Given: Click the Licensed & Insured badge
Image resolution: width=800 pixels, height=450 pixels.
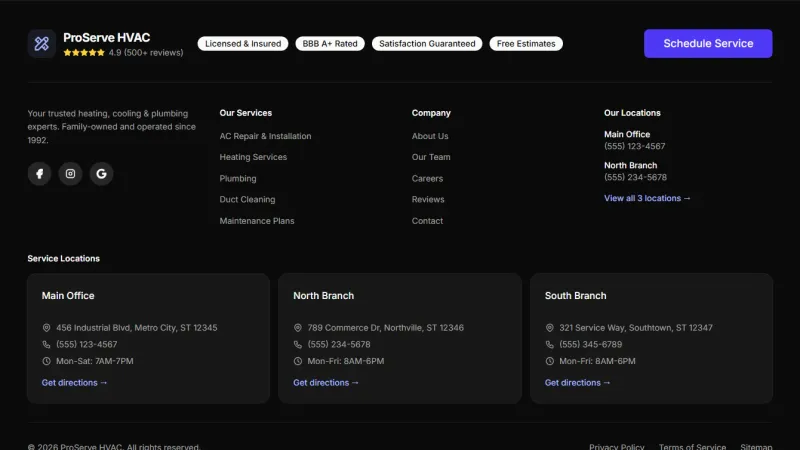Looking at the screenshot, I should click(243, 44).
